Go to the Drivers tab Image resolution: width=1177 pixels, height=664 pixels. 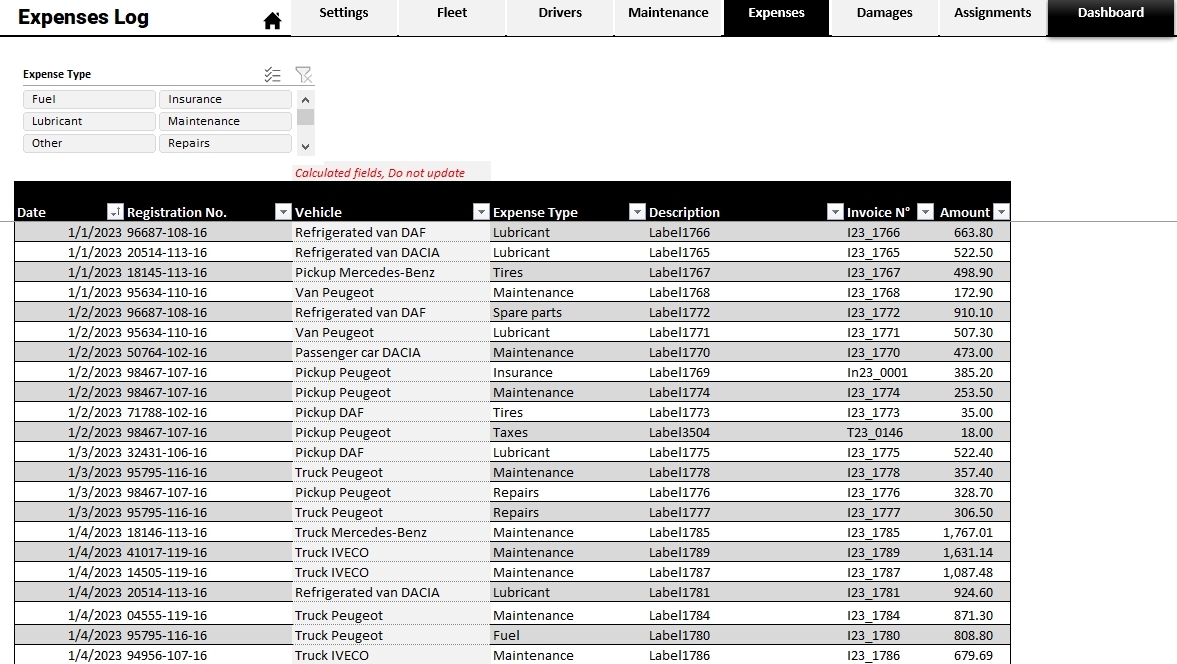tap(560, 17)
